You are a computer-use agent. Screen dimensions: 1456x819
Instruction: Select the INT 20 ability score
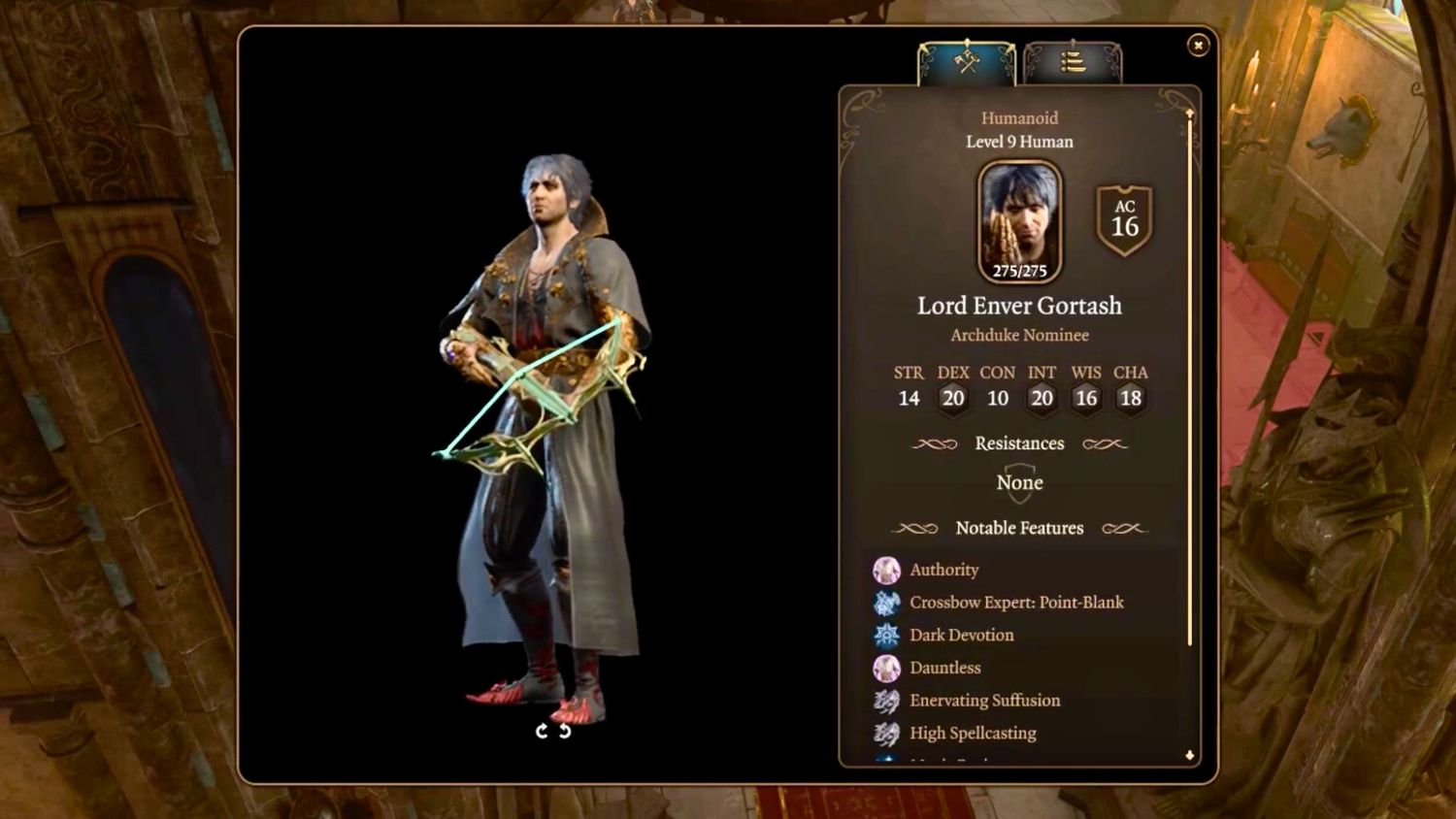point(1042,398)
